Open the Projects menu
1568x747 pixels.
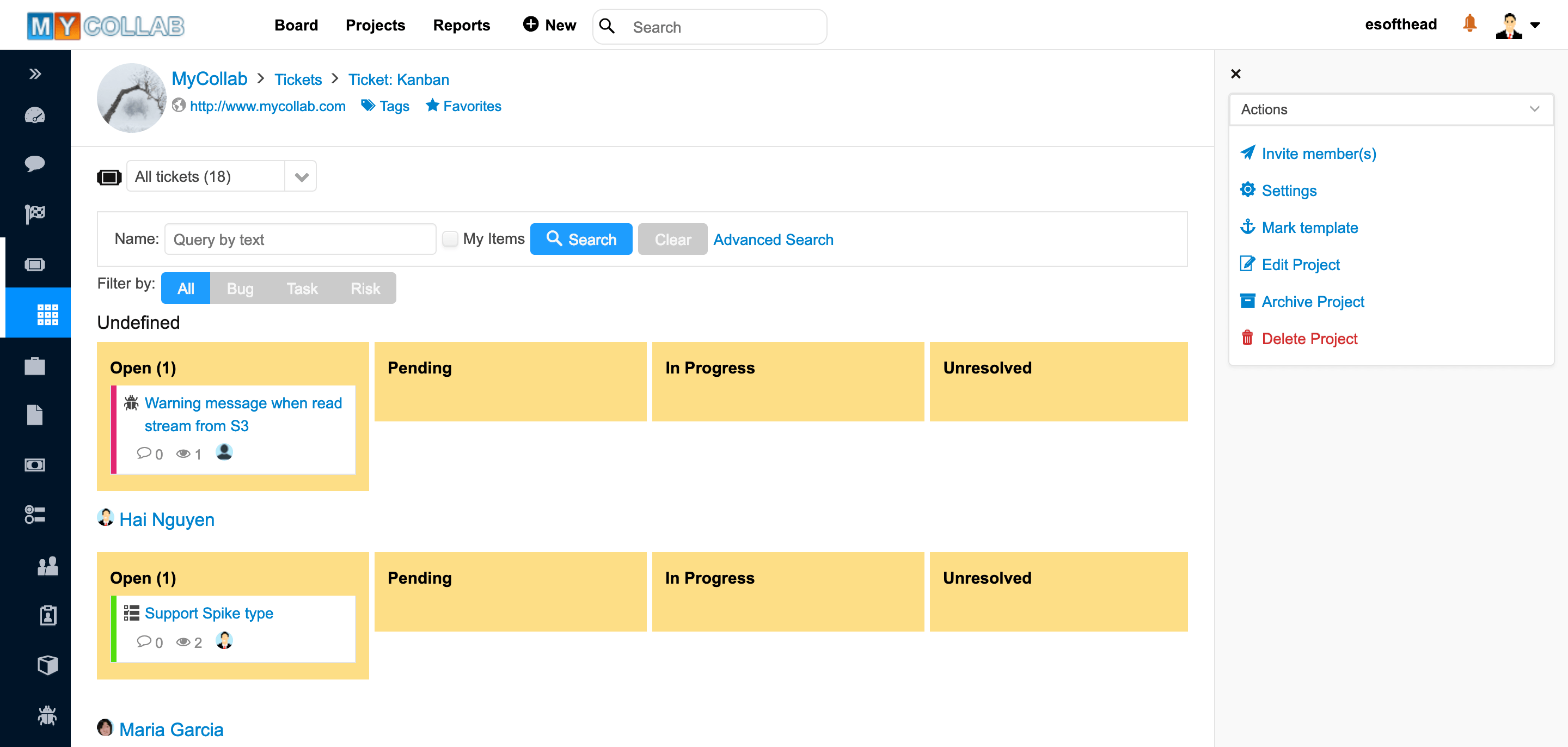(x=375, y=25)
